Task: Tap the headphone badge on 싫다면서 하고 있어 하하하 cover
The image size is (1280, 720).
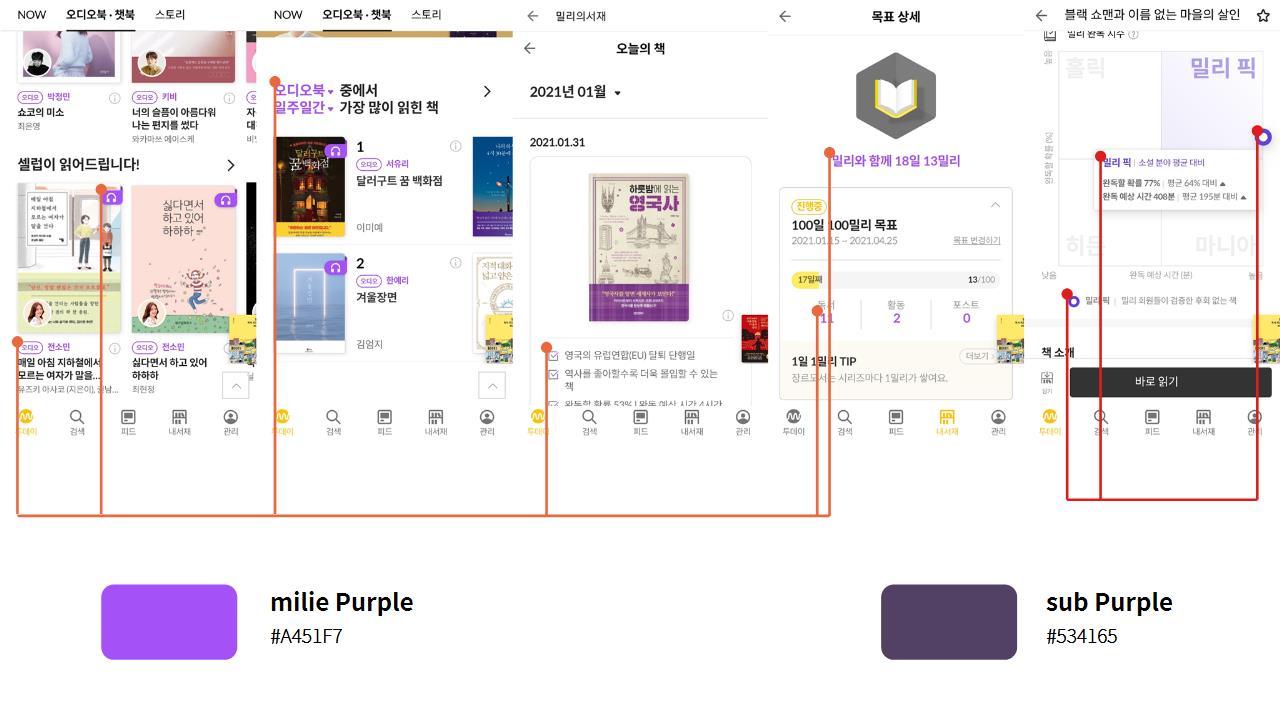Action: coord(226,198)
